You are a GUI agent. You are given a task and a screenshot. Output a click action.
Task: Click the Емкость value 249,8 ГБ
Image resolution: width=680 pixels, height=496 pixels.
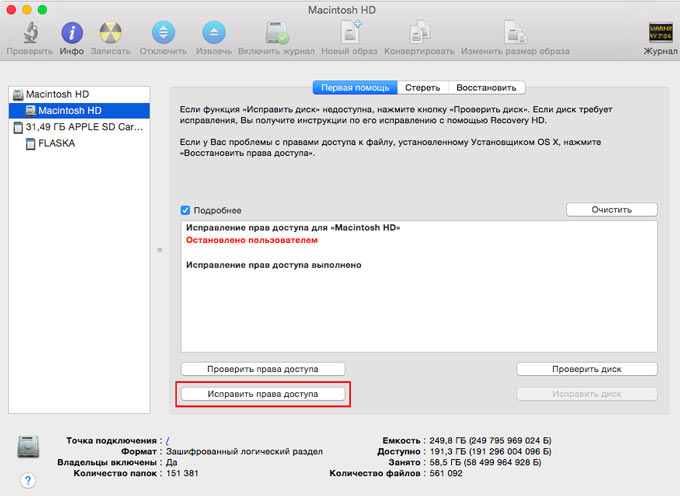click(x=490, y=441)
